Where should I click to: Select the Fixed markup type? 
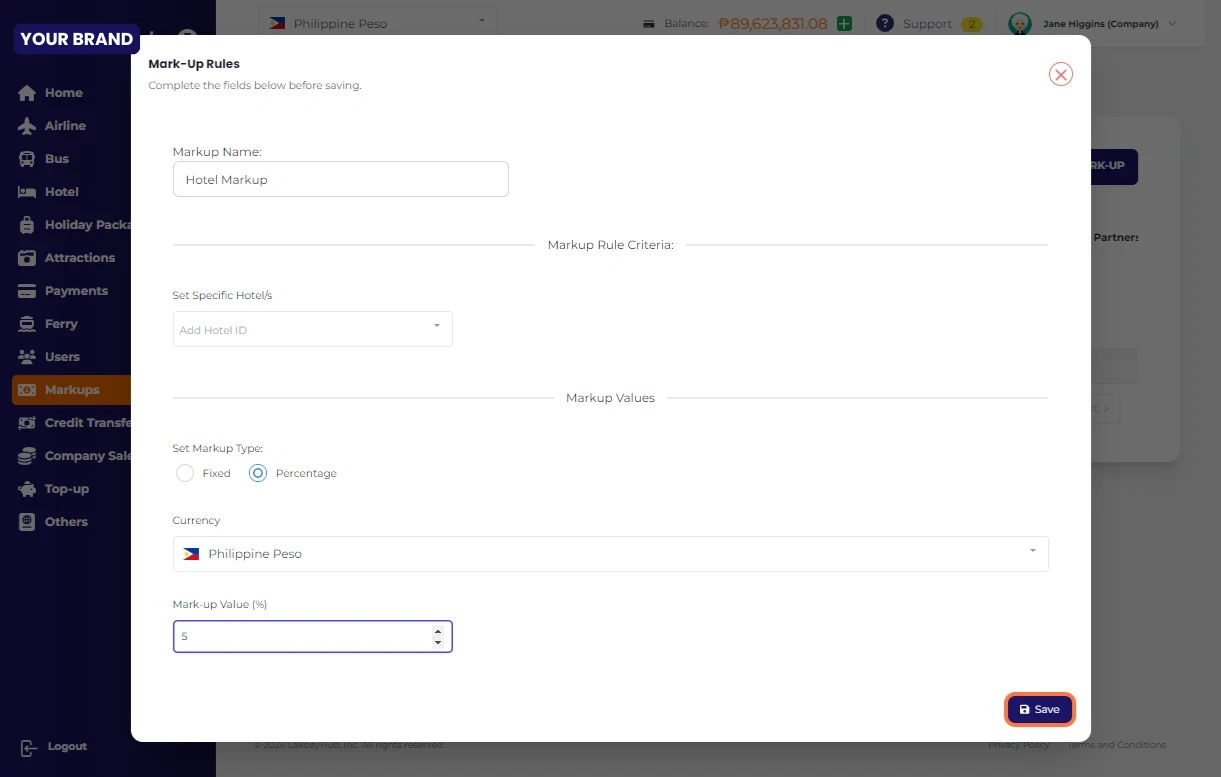pos(185,473)
